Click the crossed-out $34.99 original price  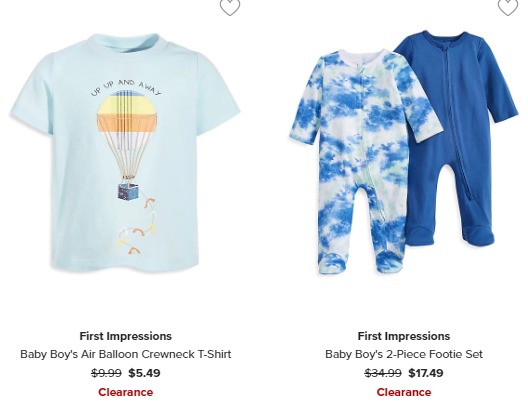point(383,373)
